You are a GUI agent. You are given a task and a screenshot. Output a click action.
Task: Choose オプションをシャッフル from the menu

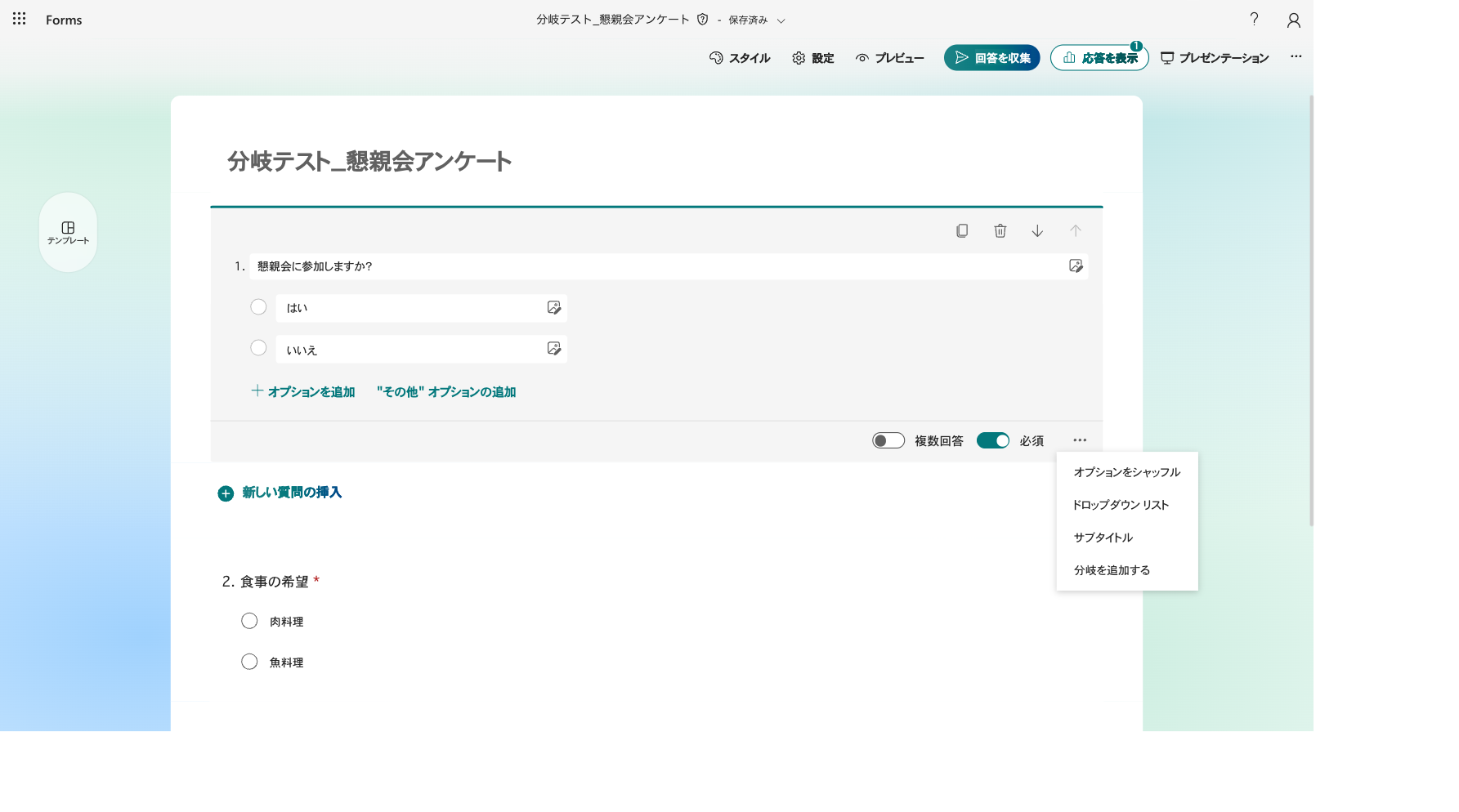coord(1127,472)
